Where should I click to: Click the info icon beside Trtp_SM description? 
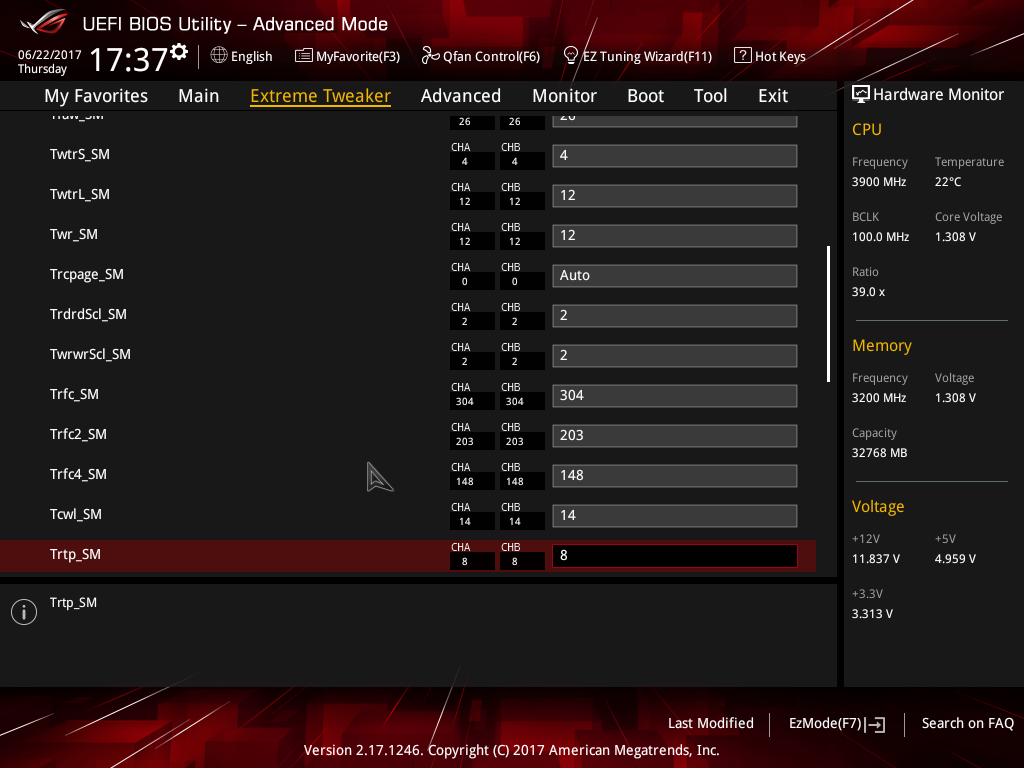24,612
